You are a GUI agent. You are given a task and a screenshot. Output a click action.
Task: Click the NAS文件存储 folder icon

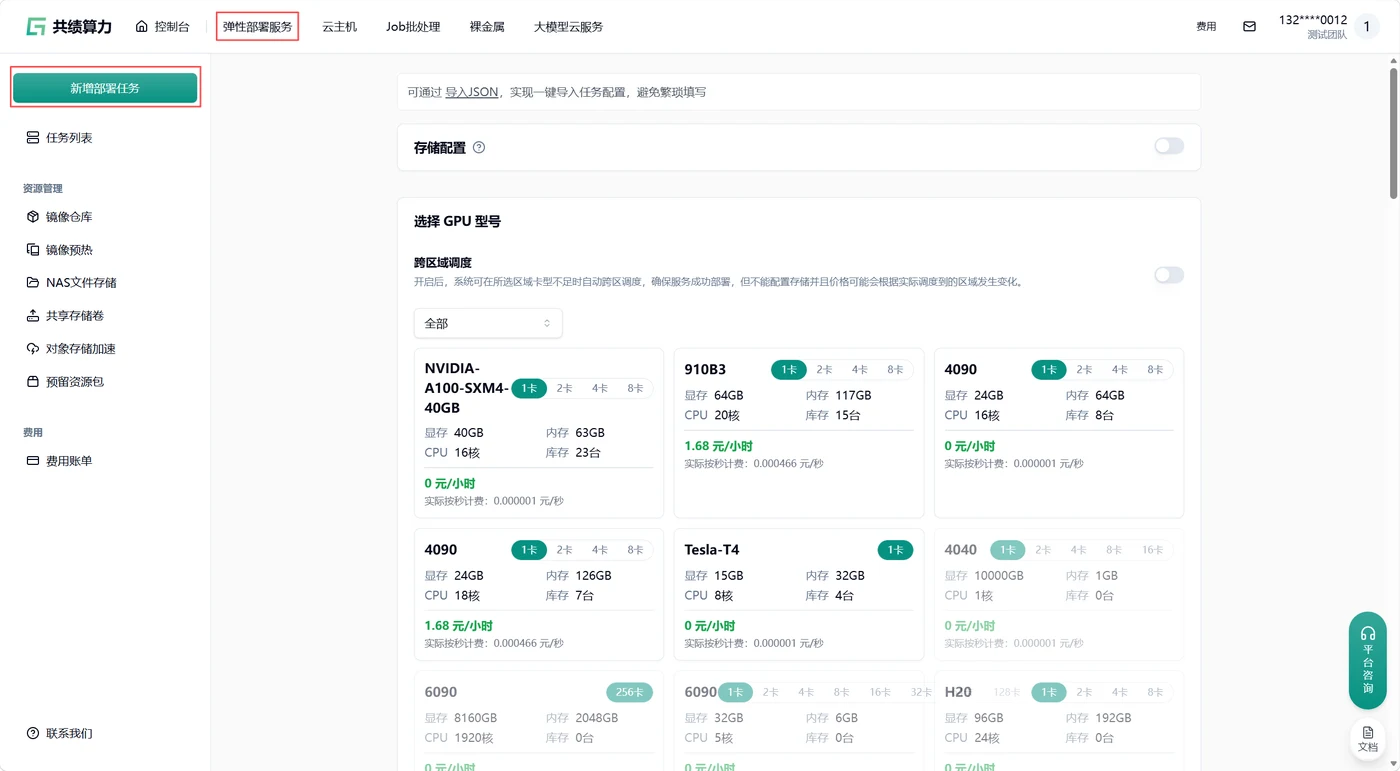33,283
